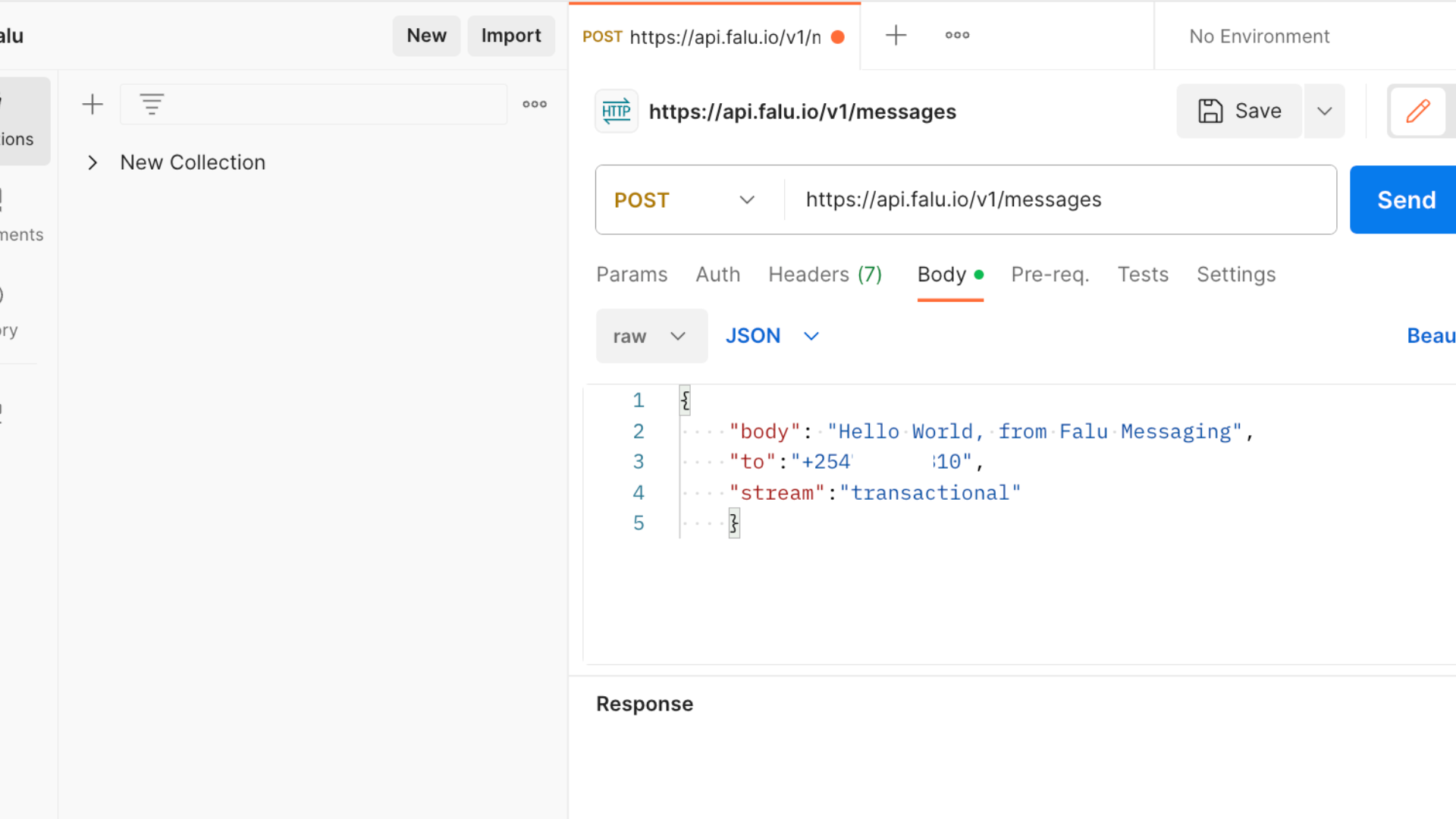Click the New Collection label
Viewport: 1456px width, 819px height.
pos(193,162)
